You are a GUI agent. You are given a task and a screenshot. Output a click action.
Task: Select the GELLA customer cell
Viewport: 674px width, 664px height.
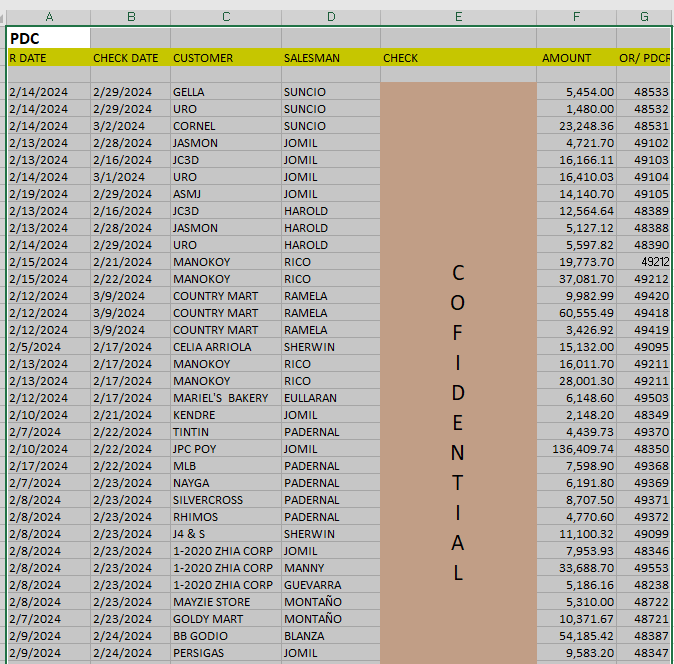click(225, 92)
